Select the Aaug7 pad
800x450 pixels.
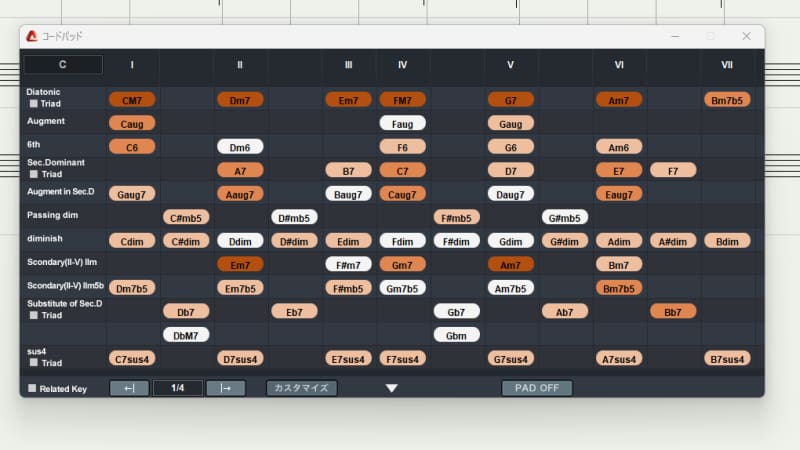240,194
